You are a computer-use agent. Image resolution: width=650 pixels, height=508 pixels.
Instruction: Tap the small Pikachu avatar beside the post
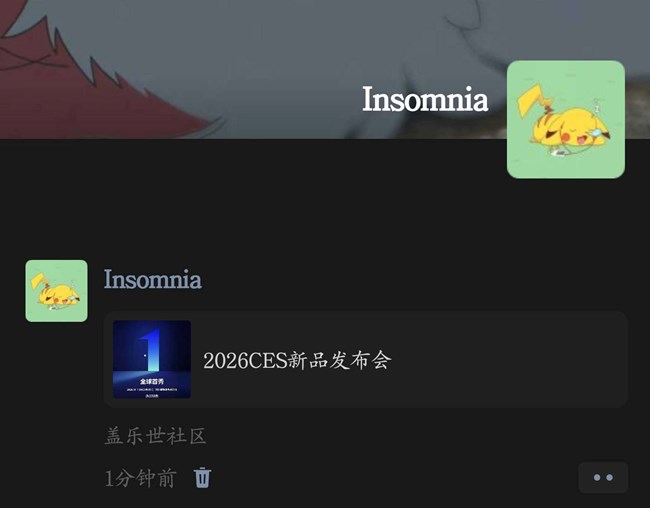coord(56,291)
